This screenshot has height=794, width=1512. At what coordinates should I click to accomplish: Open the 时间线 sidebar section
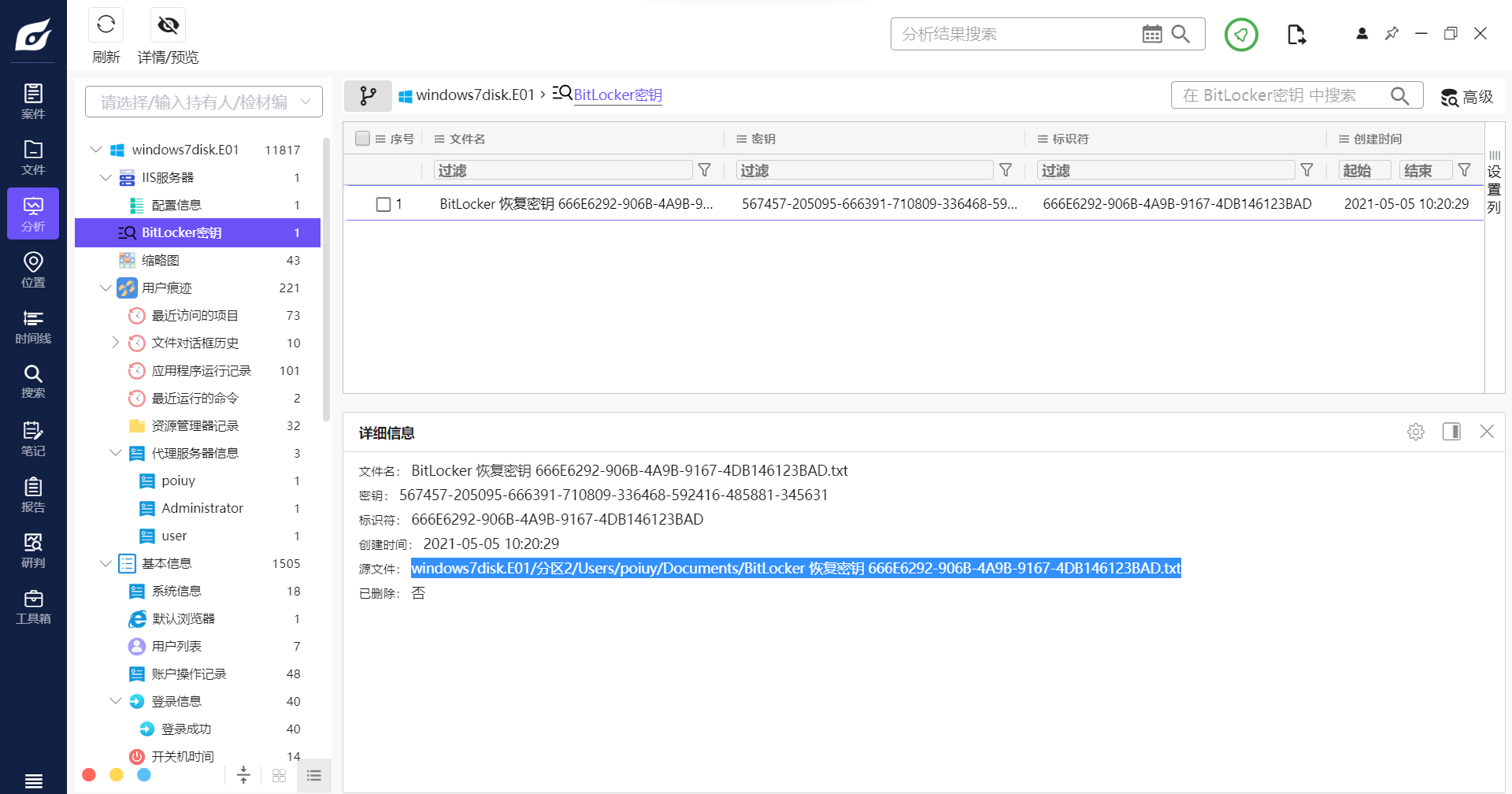(33, 325)
